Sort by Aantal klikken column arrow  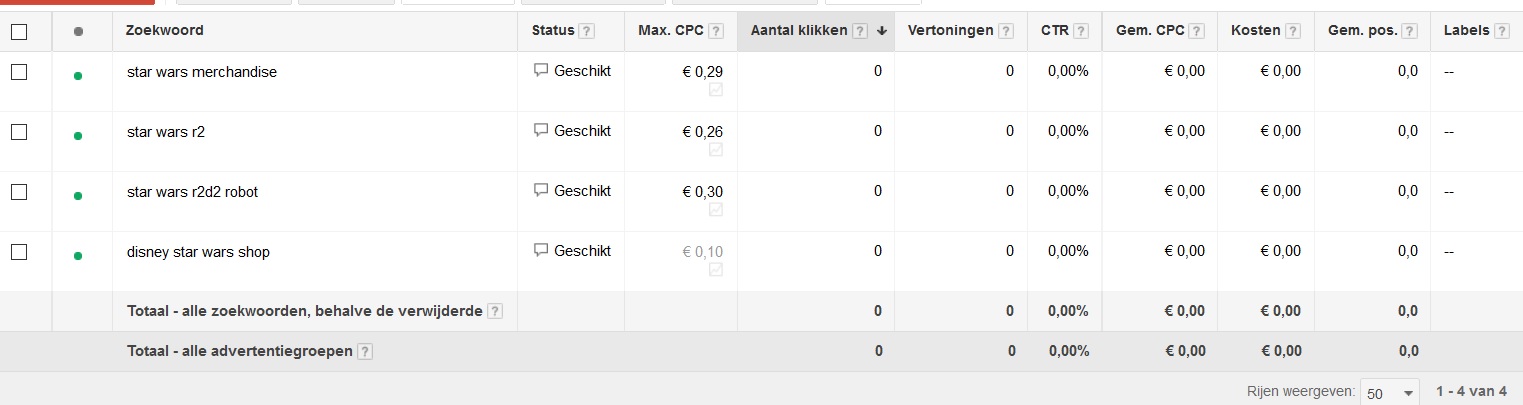882,31
